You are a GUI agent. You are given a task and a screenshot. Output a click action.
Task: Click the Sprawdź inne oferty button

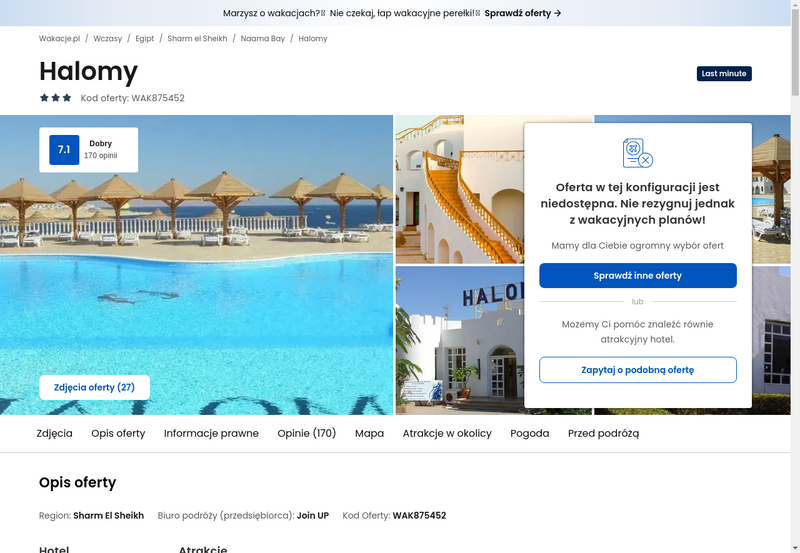[638, 275]
